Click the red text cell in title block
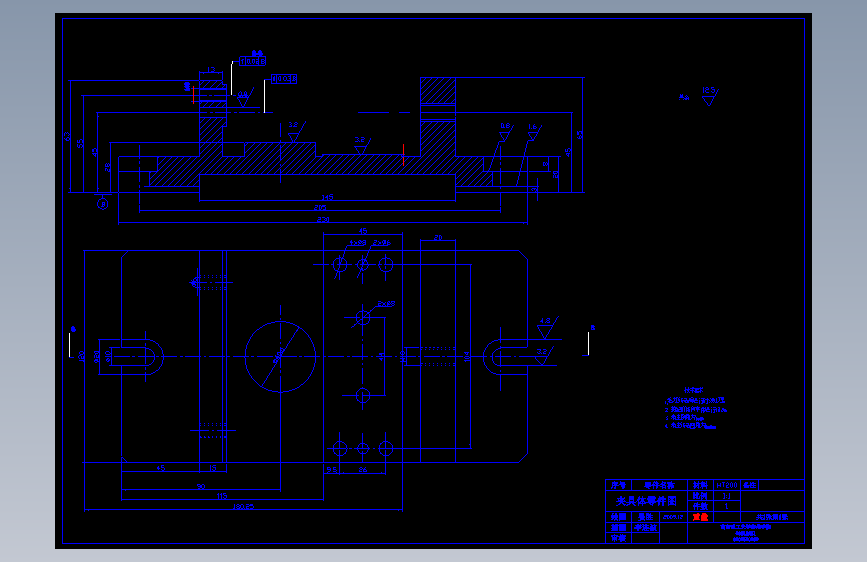The width and height of the screenshot is (867, 562). [701, 517]
